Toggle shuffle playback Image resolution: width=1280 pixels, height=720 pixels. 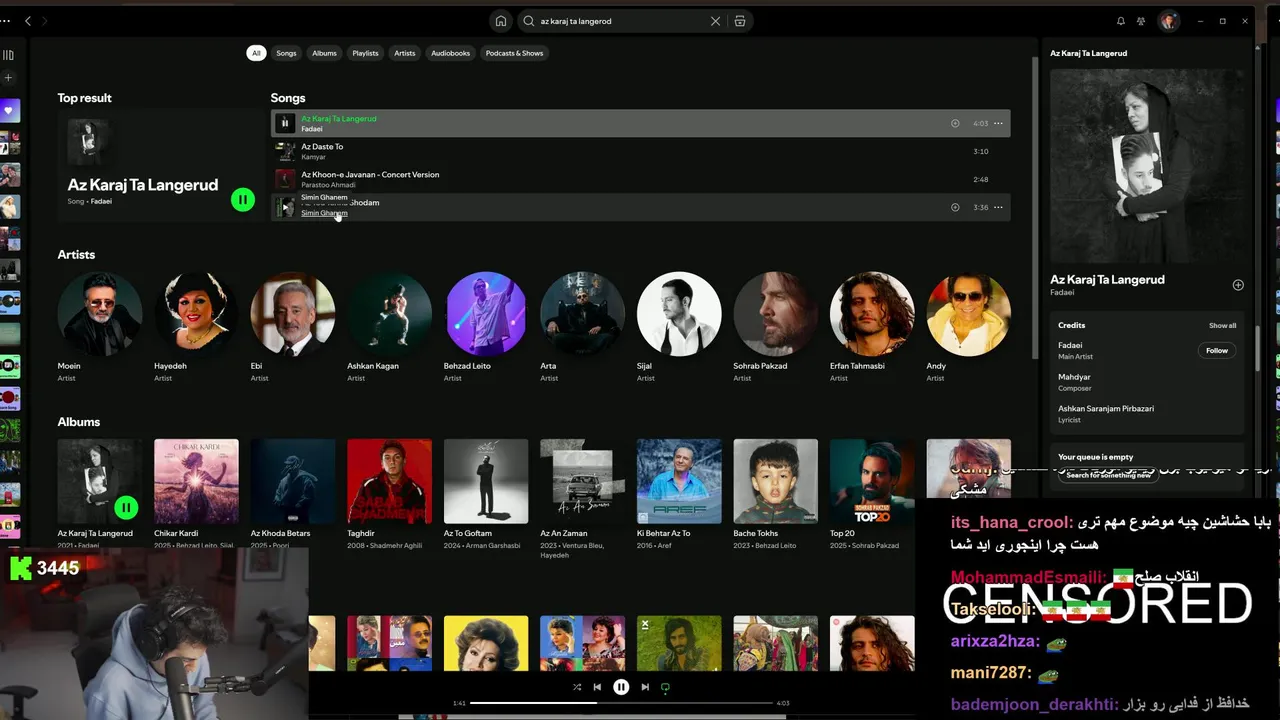click(x=577, y=687)
